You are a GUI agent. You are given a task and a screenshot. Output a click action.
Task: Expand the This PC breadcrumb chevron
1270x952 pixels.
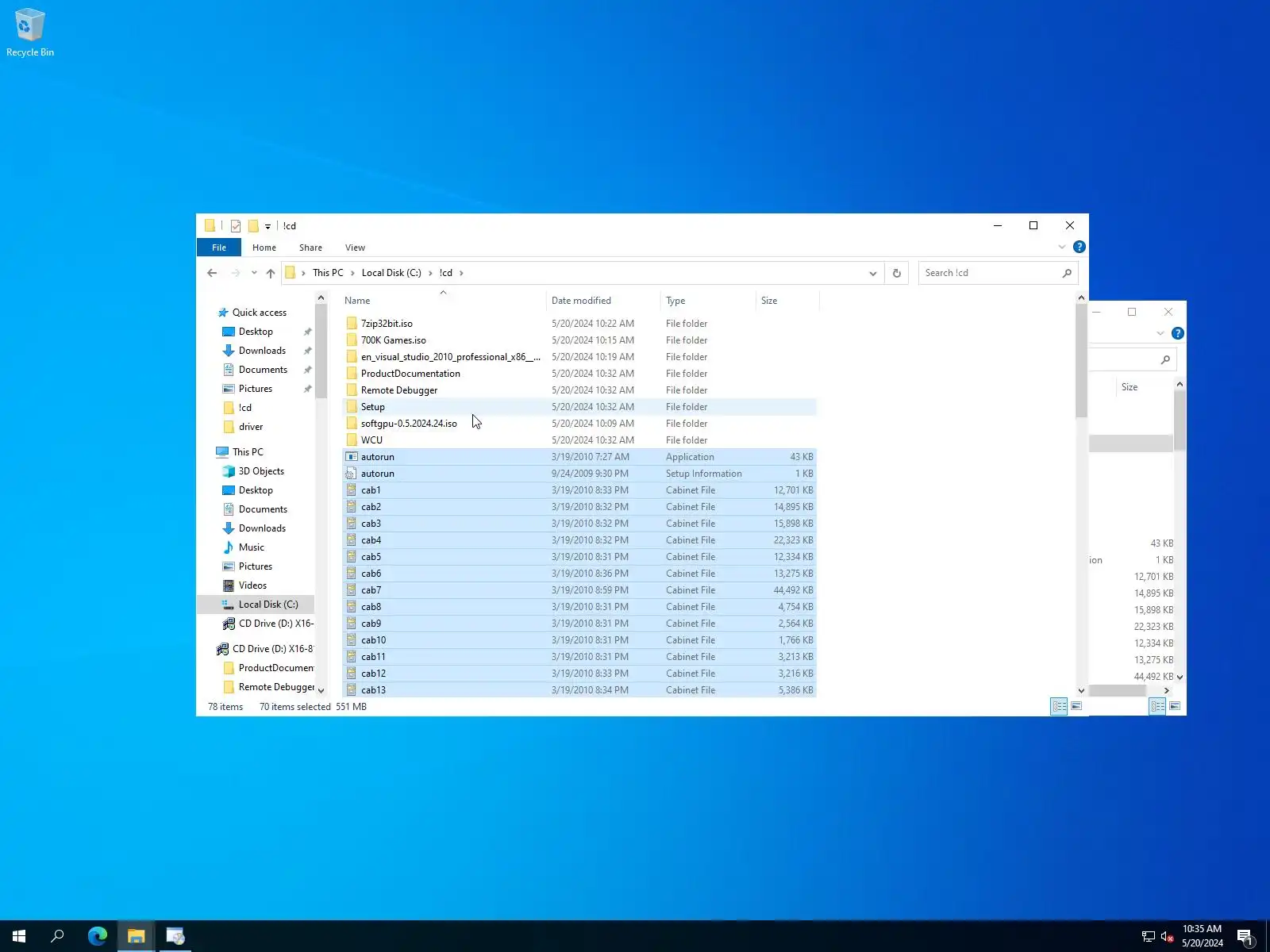click(352, 273)
